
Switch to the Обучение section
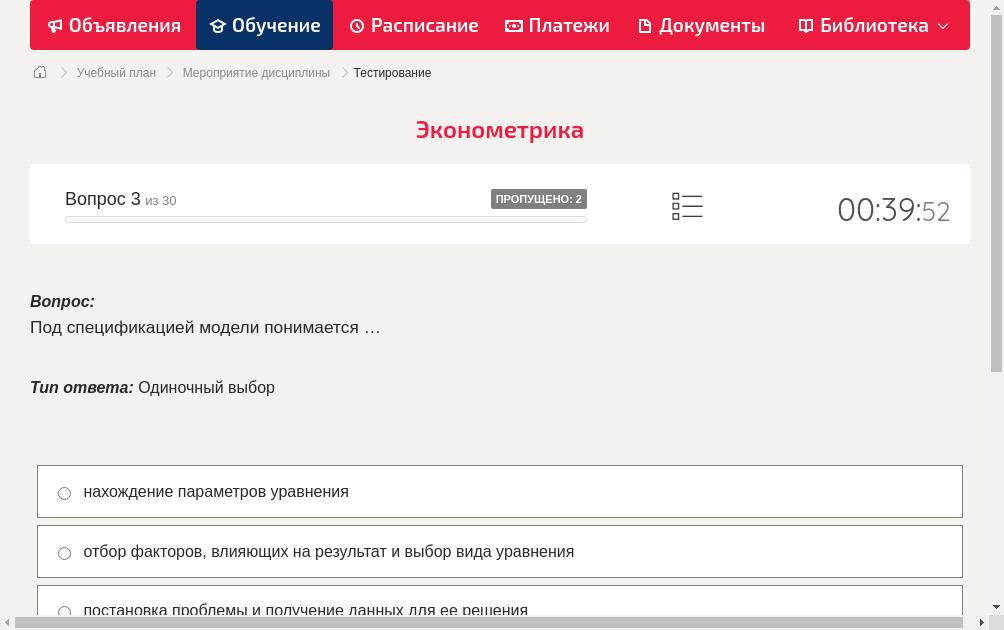coord(264,25)
